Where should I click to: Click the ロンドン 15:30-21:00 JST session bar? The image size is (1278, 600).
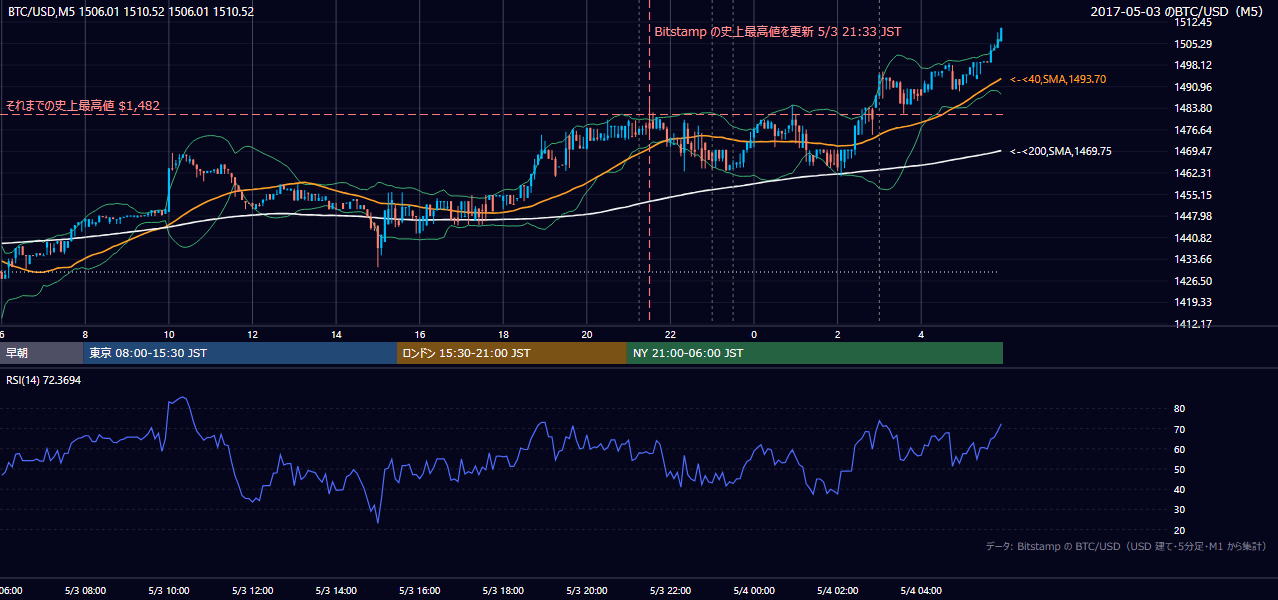coord(512,353)
